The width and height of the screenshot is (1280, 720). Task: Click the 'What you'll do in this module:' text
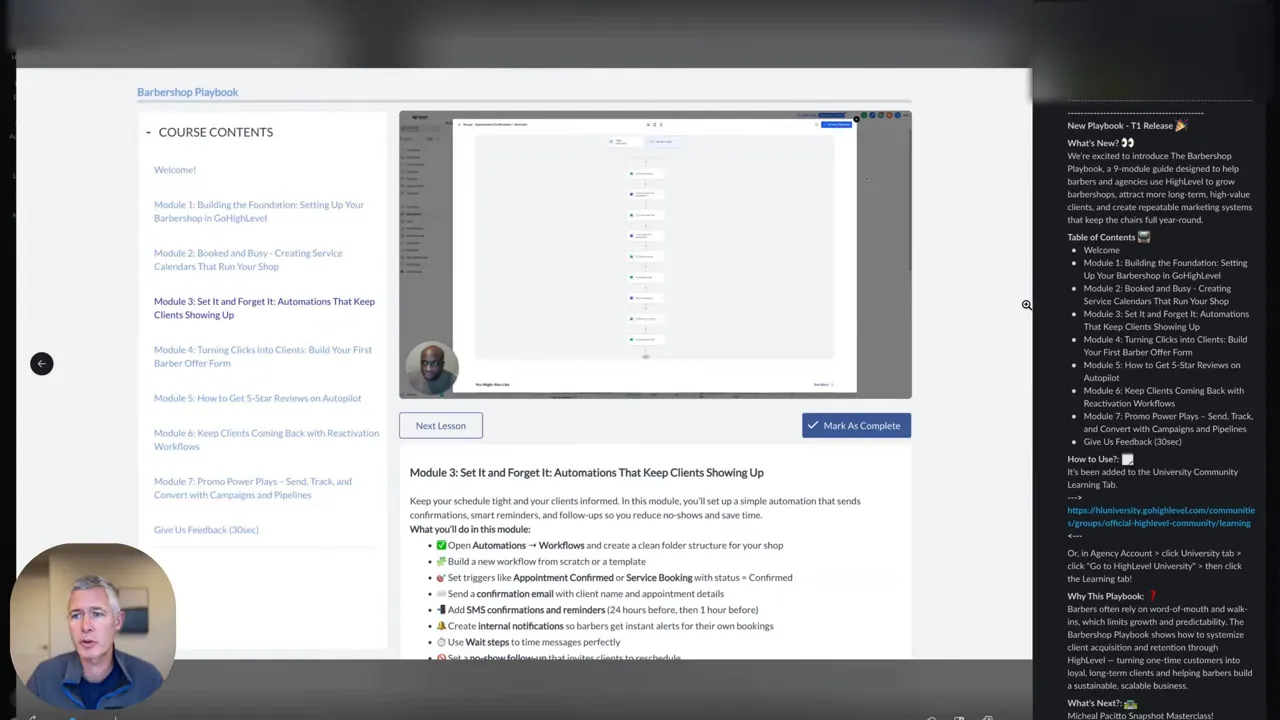(470, 530)
